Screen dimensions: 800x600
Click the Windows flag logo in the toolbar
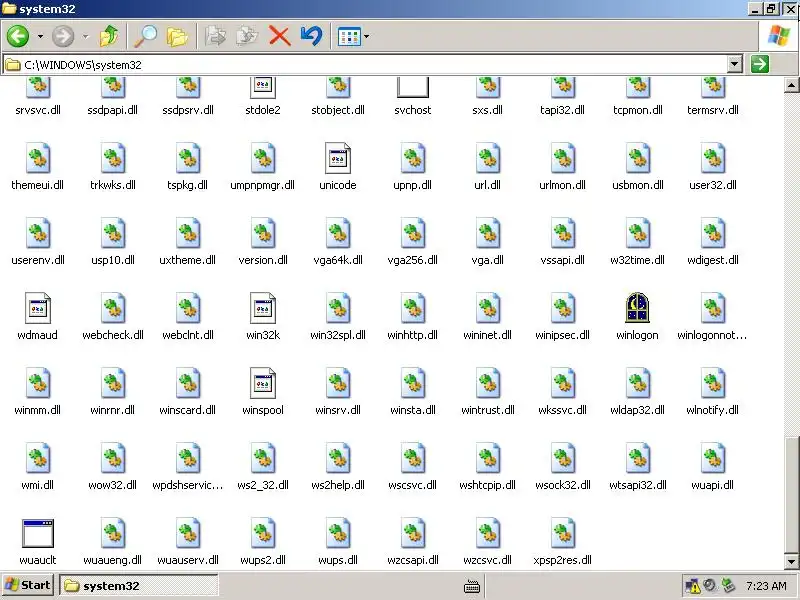779,36
